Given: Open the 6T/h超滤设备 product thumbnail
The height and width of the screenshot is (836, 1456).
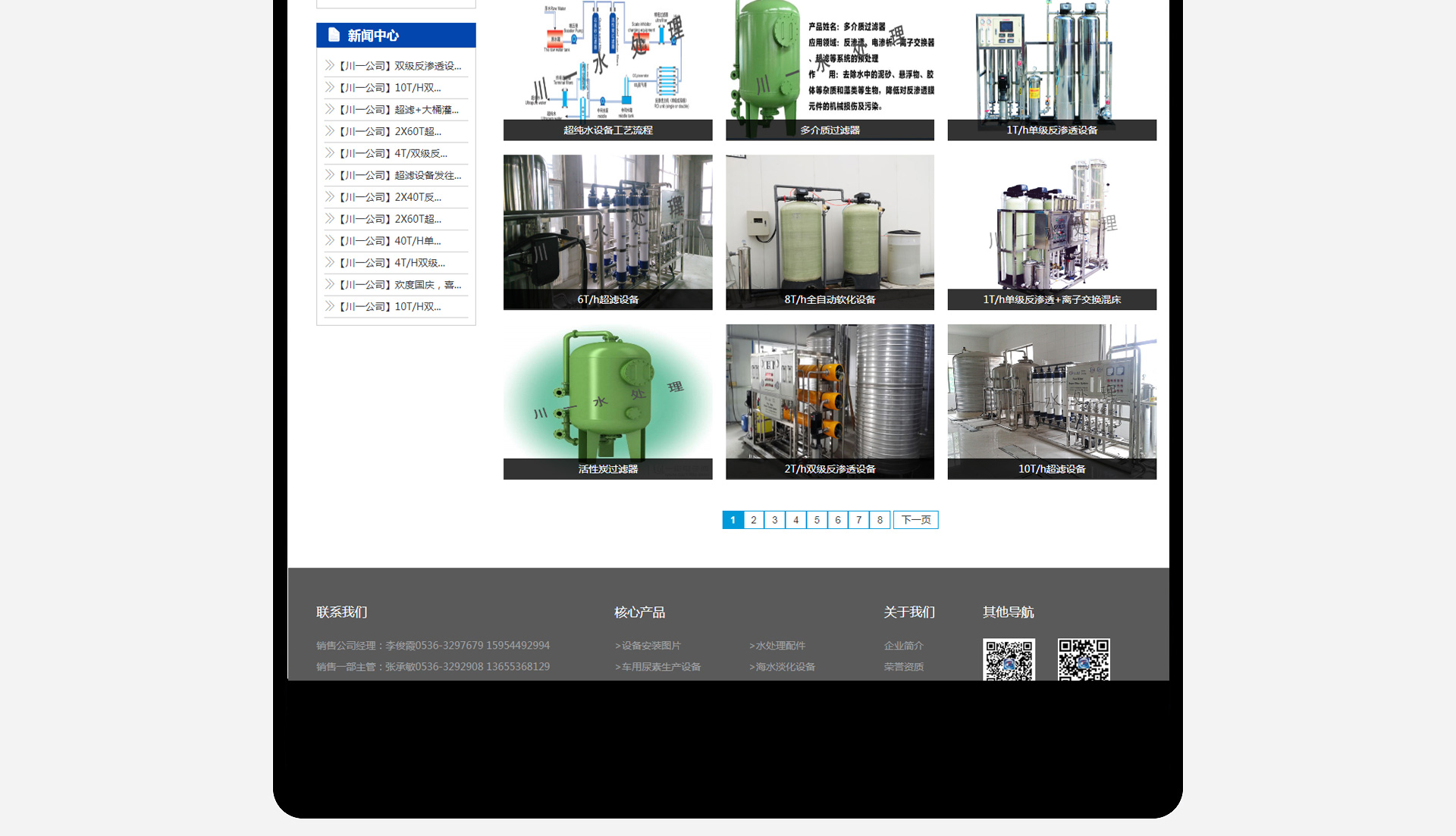Looking at the screenshot, I should coord(607,232).
